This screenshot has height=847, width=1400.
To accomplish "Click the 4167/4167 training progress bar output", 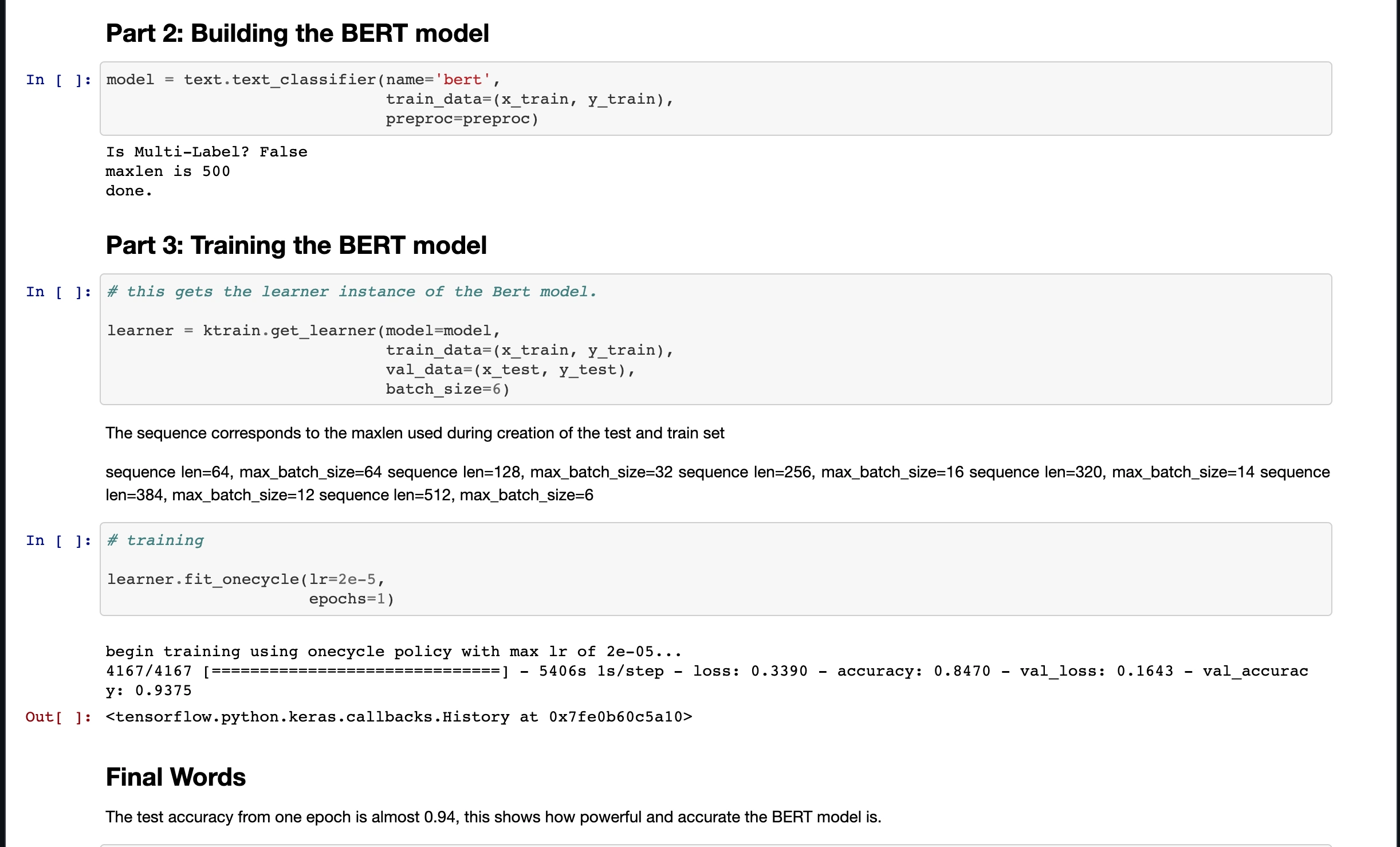I will click(355, 671).
